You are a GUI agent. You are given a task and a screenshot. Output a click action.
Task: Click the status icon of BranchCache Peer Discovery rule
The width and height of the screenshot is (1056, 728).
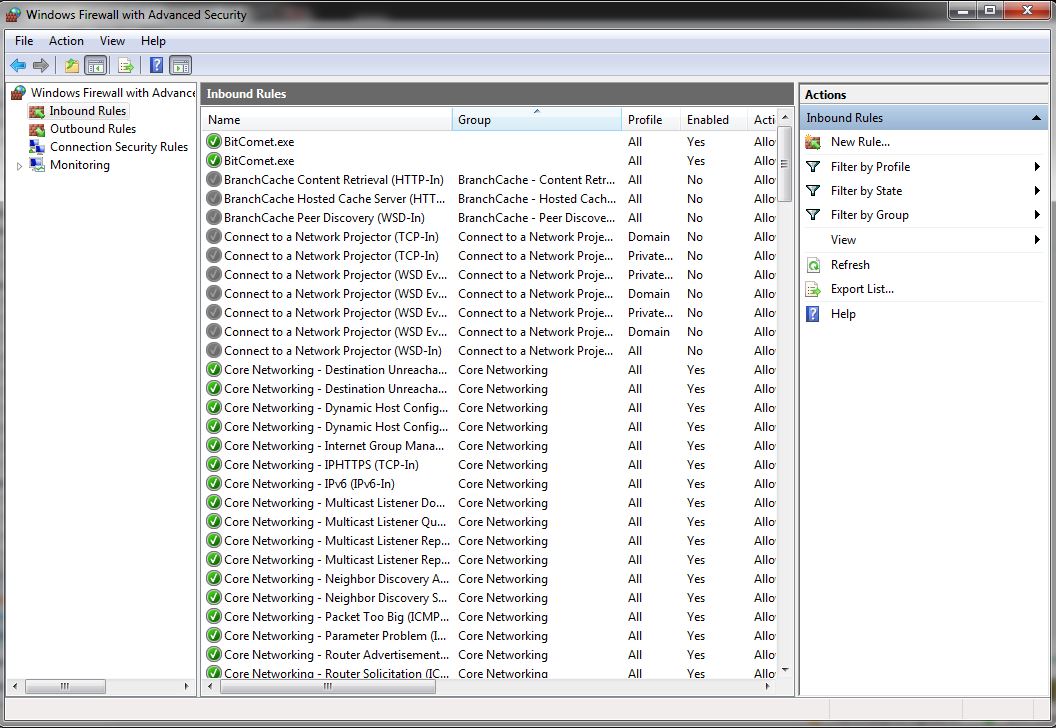[x=214, y=218]
